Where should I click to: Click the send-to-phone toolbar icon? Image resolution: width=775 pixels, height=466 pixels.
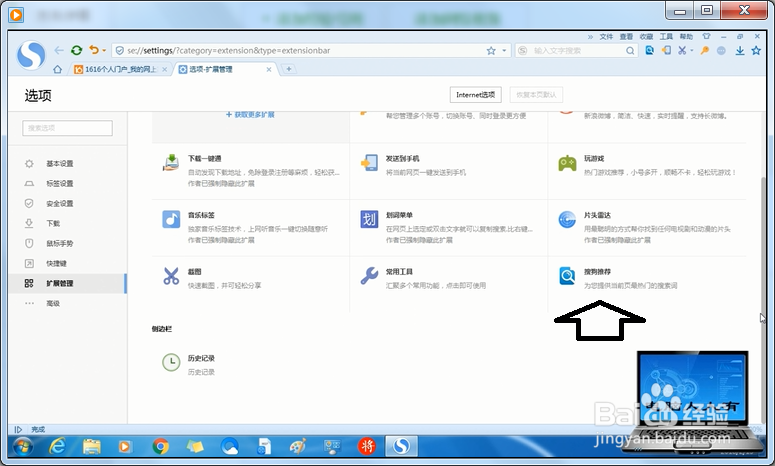tap(666, 50)
